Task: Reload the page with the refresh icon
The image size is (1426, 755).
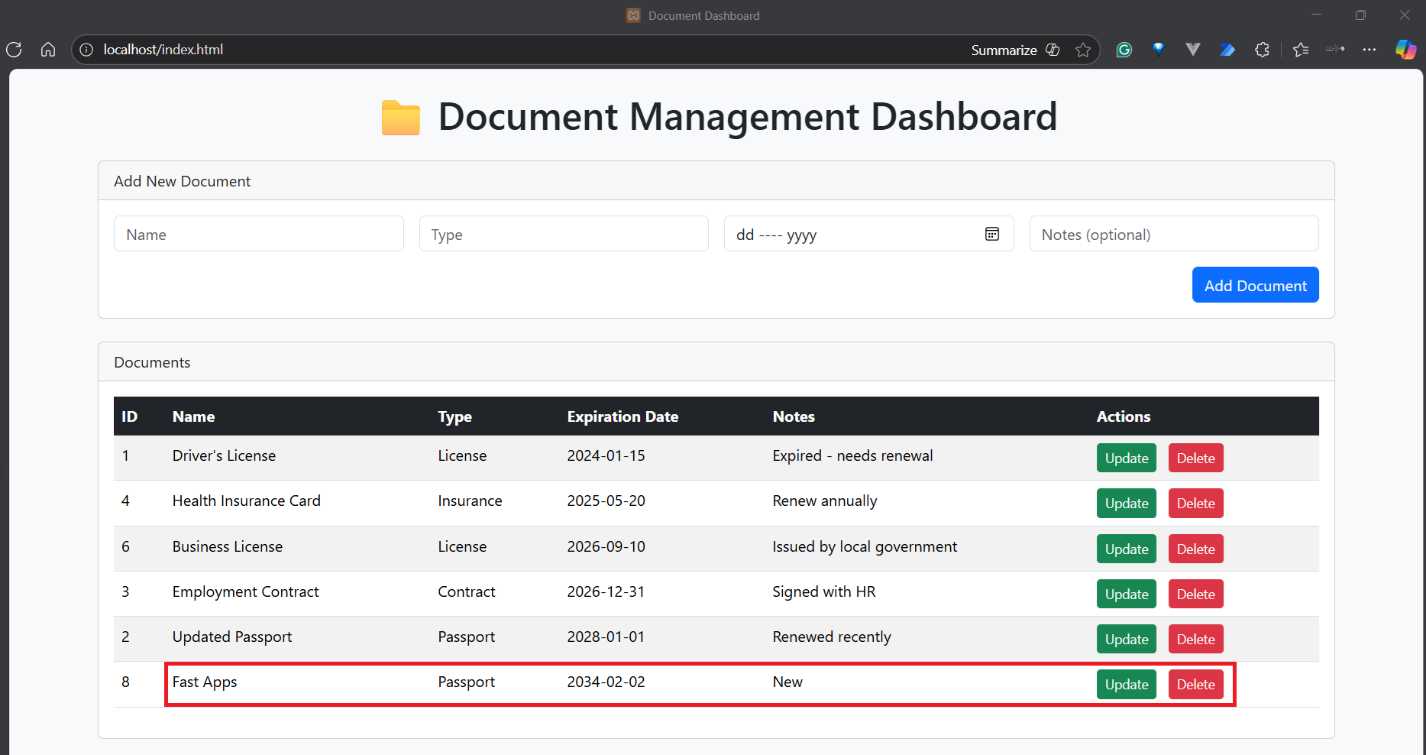Action: (x=14, y=50)
